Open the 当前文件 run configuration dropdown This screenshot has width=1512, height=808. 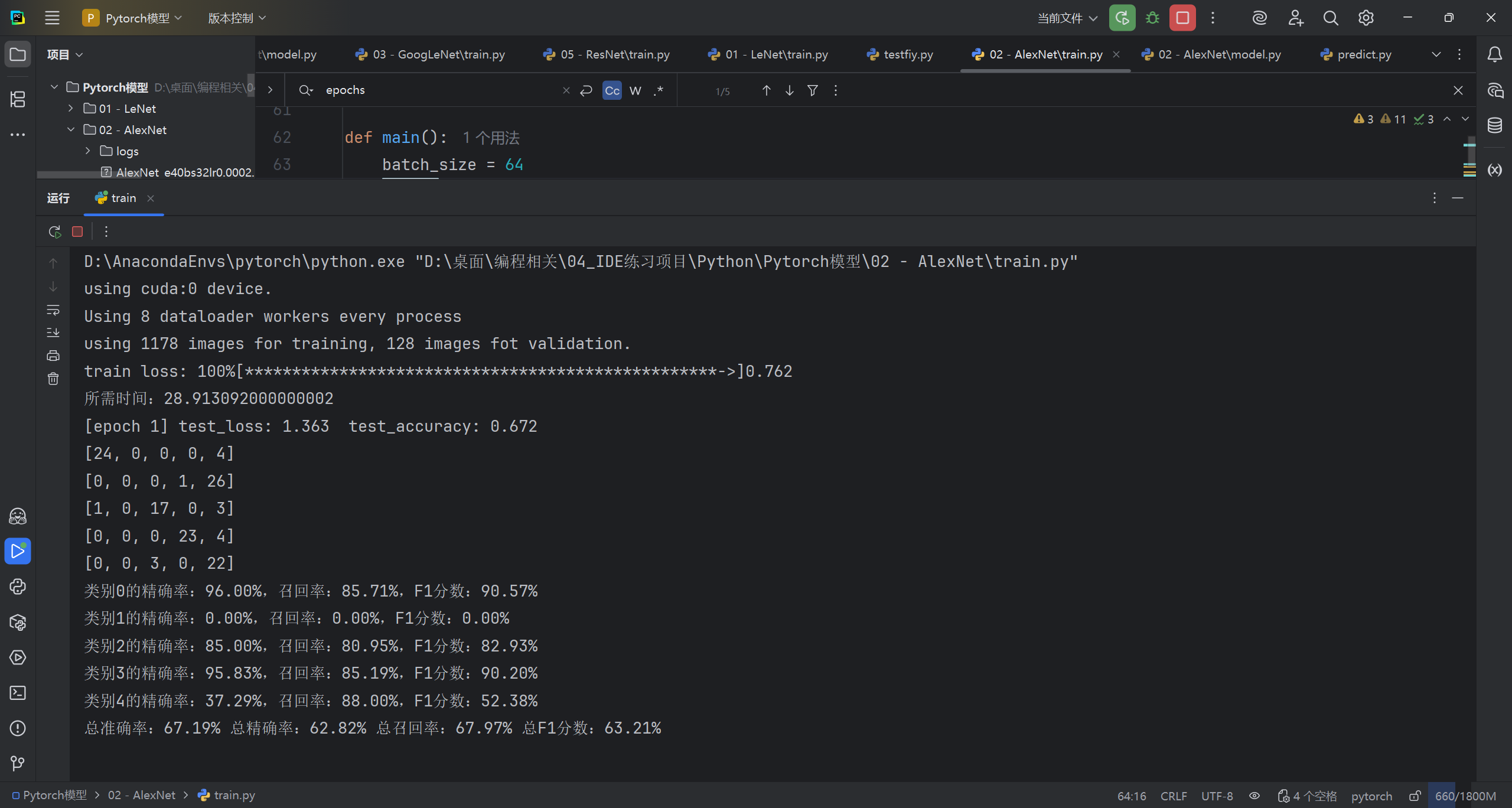click(x=1068, y=18)
